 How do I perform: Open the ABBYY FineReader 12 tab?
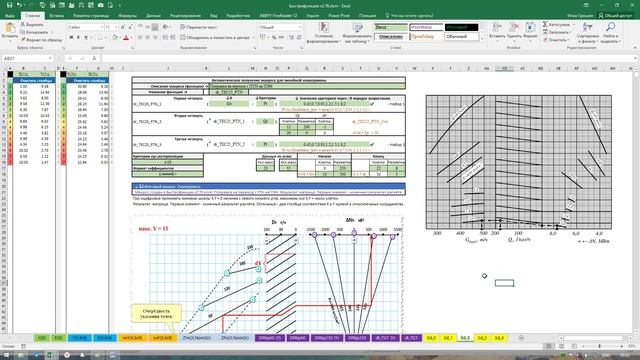point(278,16)
